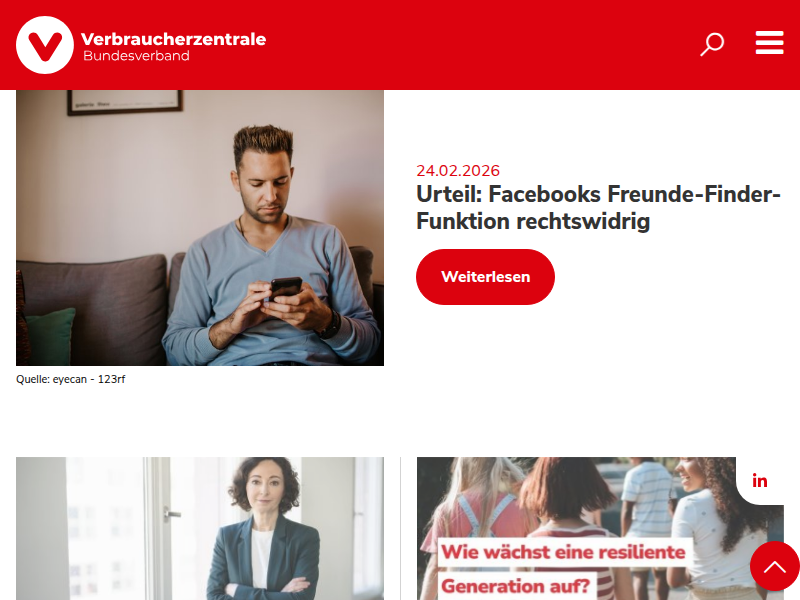
Task: Click the framed picture on the wall
Action: (125, 102)
